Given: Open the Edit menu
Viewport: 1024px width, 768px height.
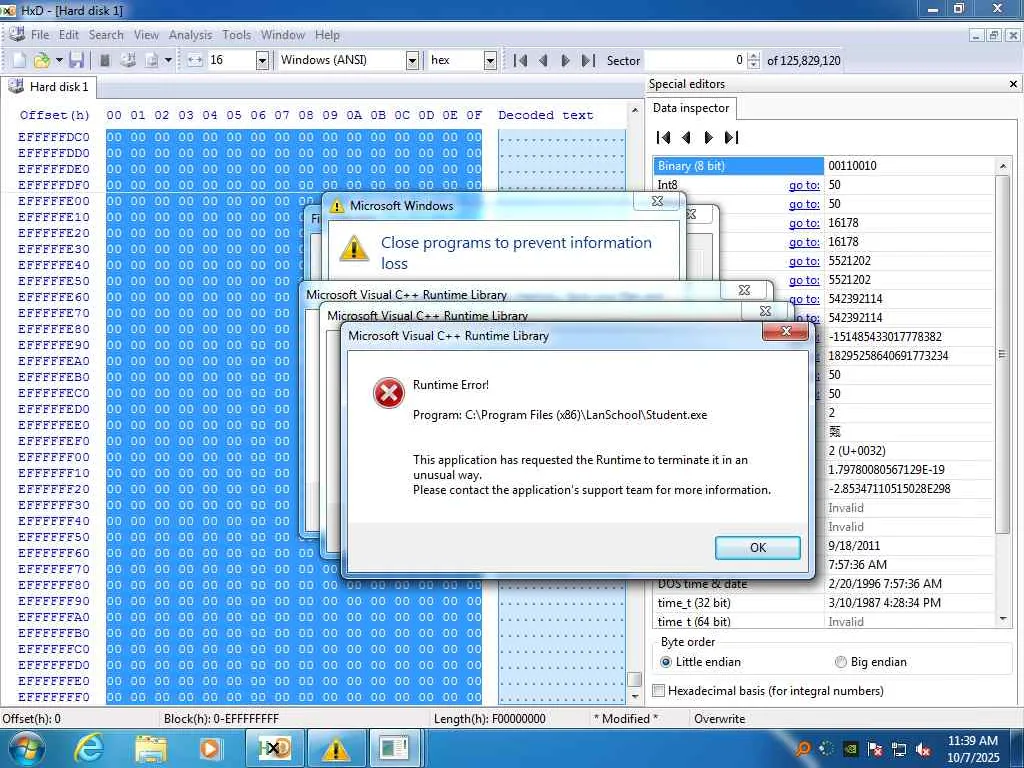Looking at the screenshot, I should 69,35.
